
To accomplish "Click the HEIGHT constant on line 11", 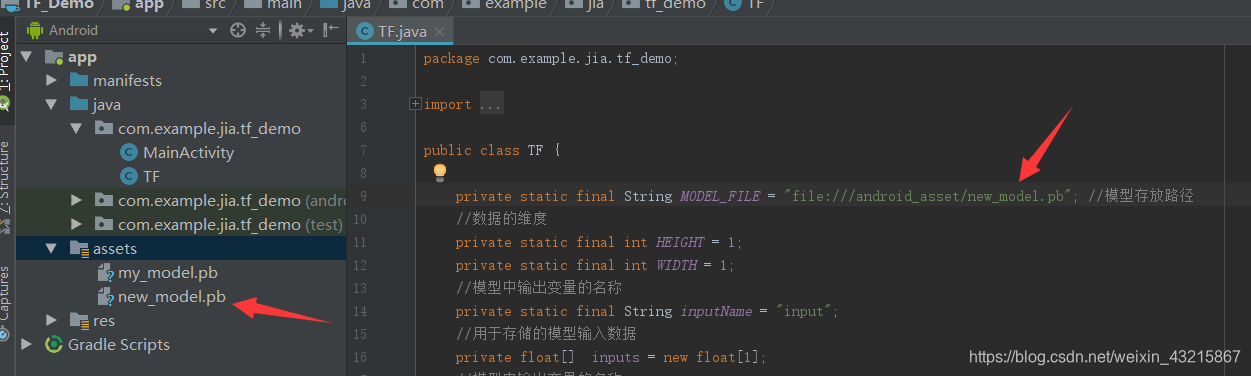I will [x=680, y=242].
